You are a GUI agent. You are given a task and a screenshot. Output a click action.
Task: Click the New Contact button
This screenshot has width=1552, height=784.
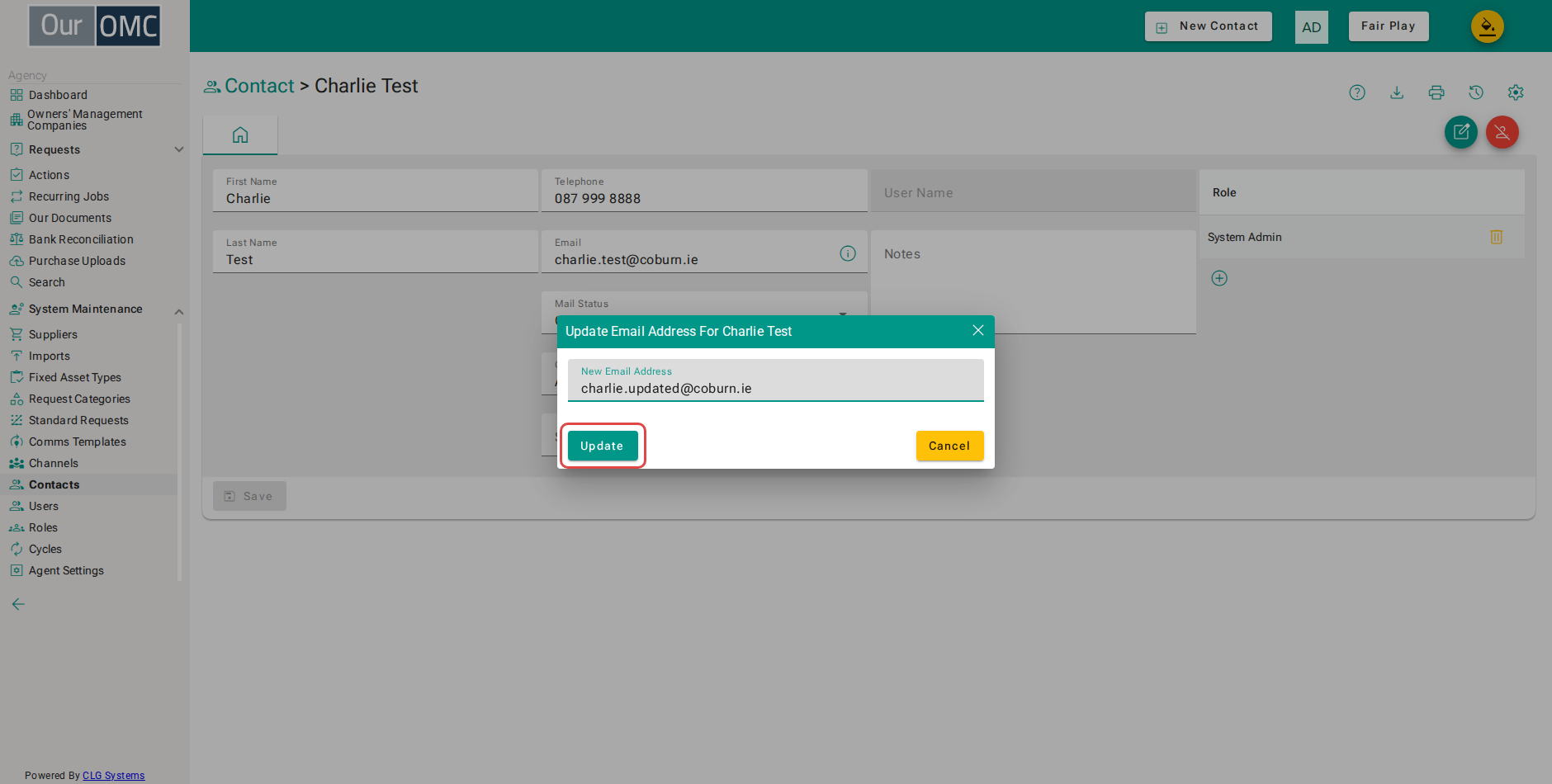[1209, 26]
